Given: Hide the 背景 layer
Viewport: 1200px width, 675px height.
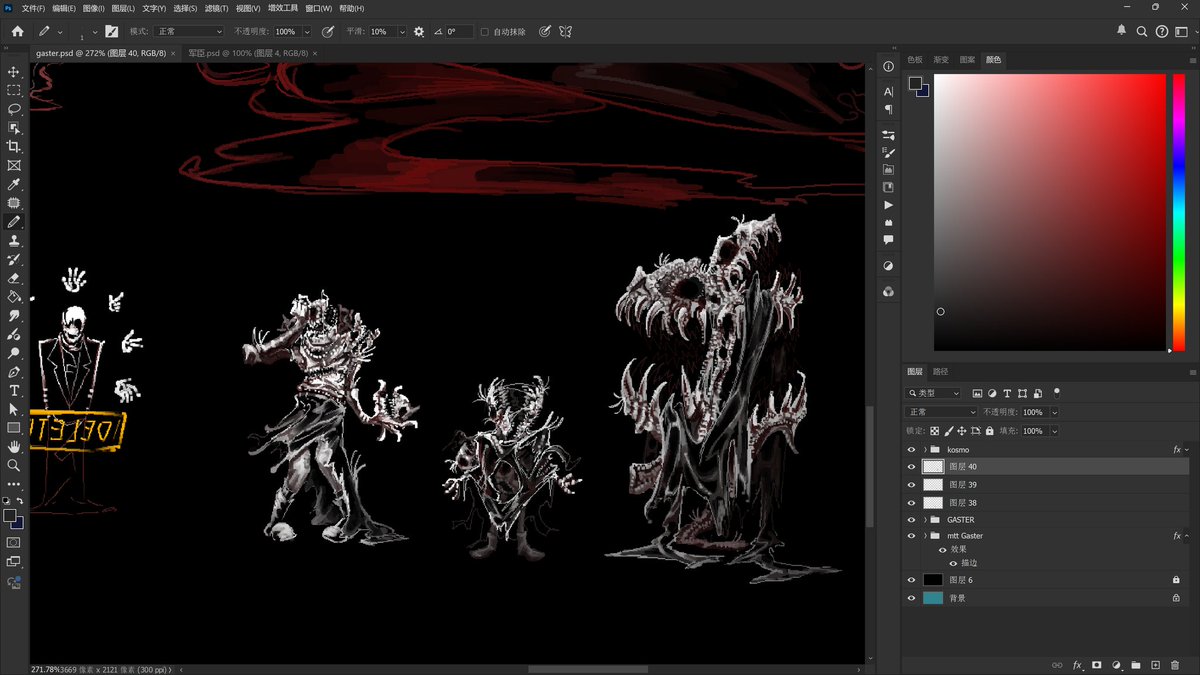Looking at the screenshot, I should point(911,598).
